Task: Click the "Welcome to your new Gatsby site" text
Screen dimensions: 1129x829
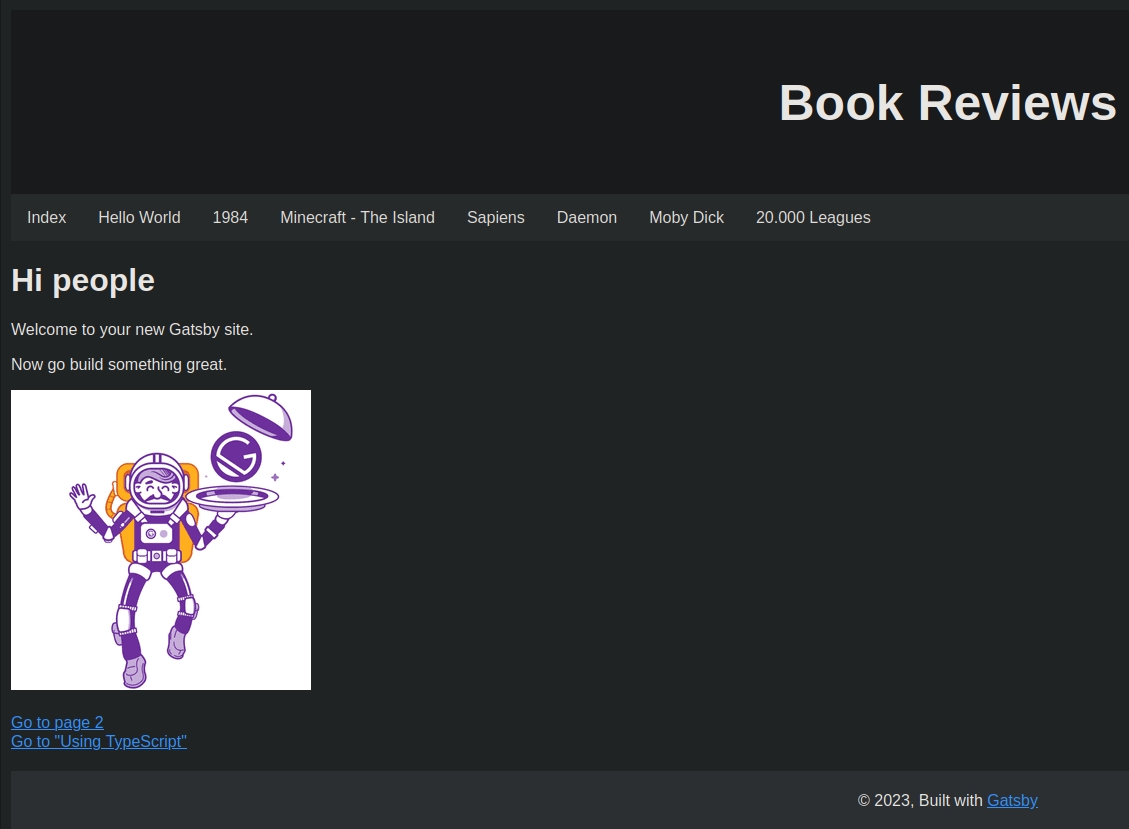Action: click(x=132, y=329)
